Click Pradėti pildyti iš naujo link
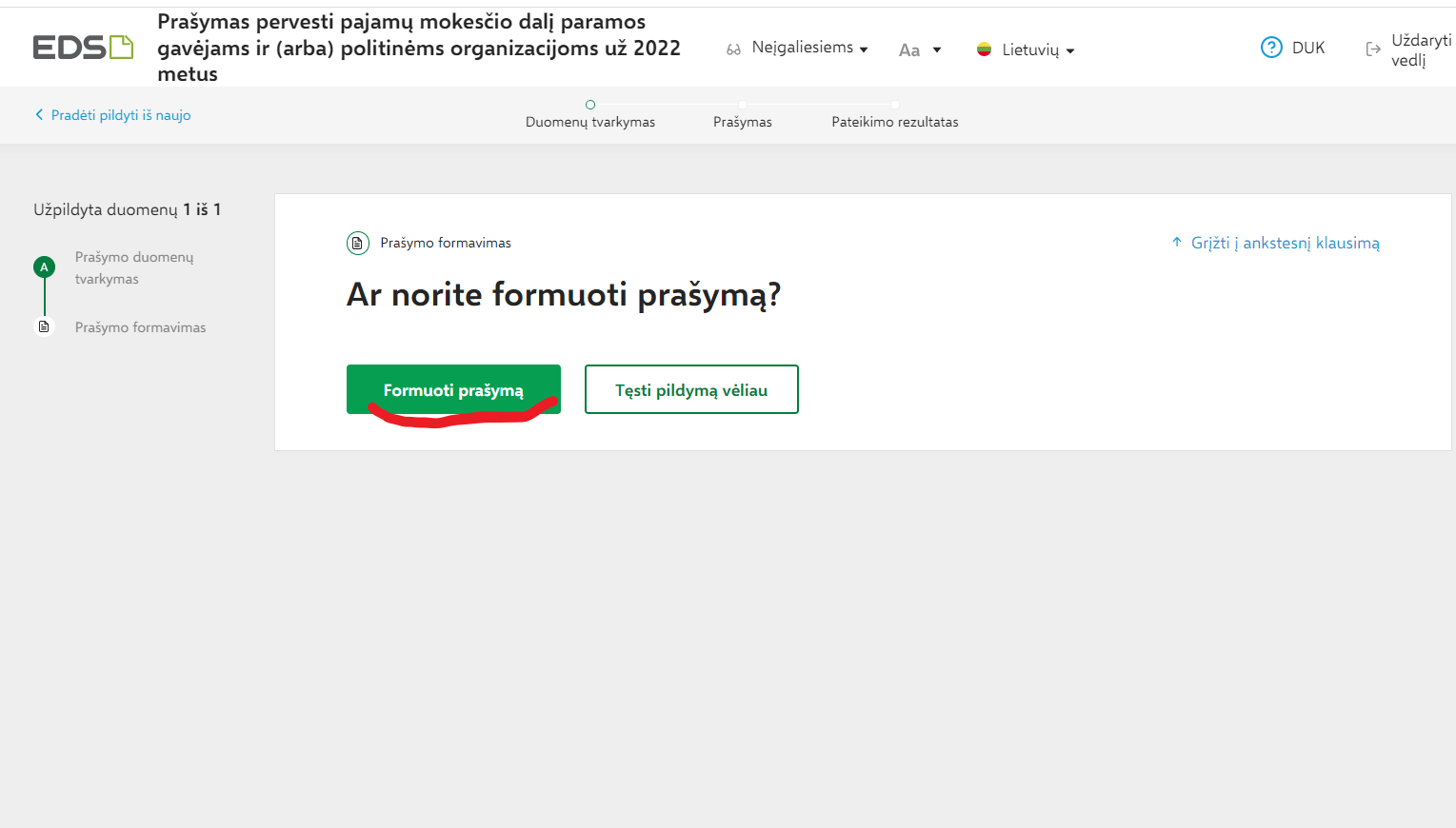The width and height of the screenshot is (1456, 828). (x=121, y=115)
